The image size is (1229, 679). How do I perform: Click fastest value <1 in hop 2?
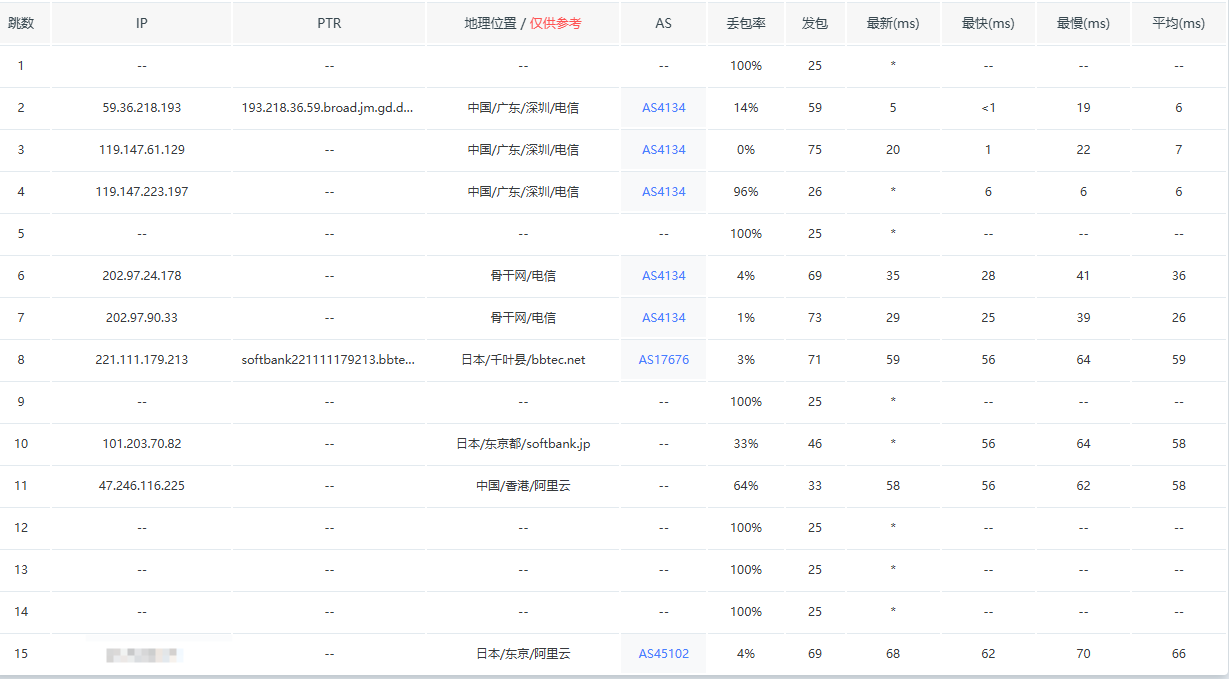click(988, 108)
